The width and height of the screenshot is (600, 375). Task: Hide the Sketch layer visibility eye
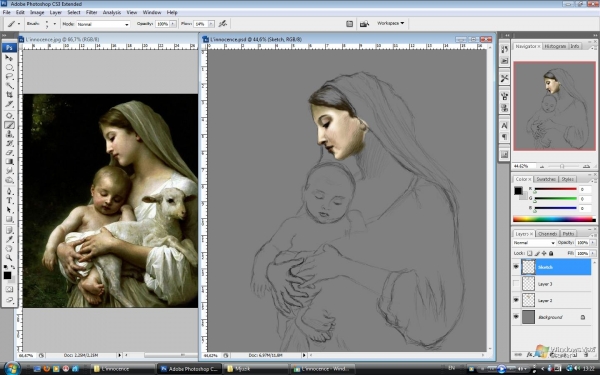point(516,267)
